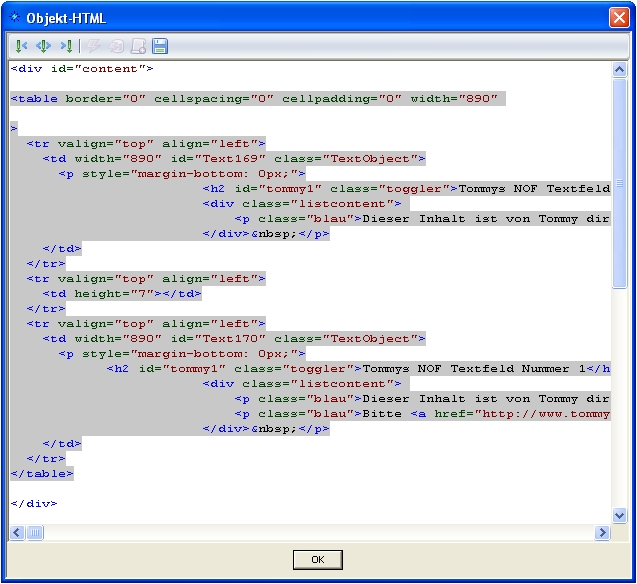Click the final closing </div> line
The image size is (637, 584).
pos(34,504)
